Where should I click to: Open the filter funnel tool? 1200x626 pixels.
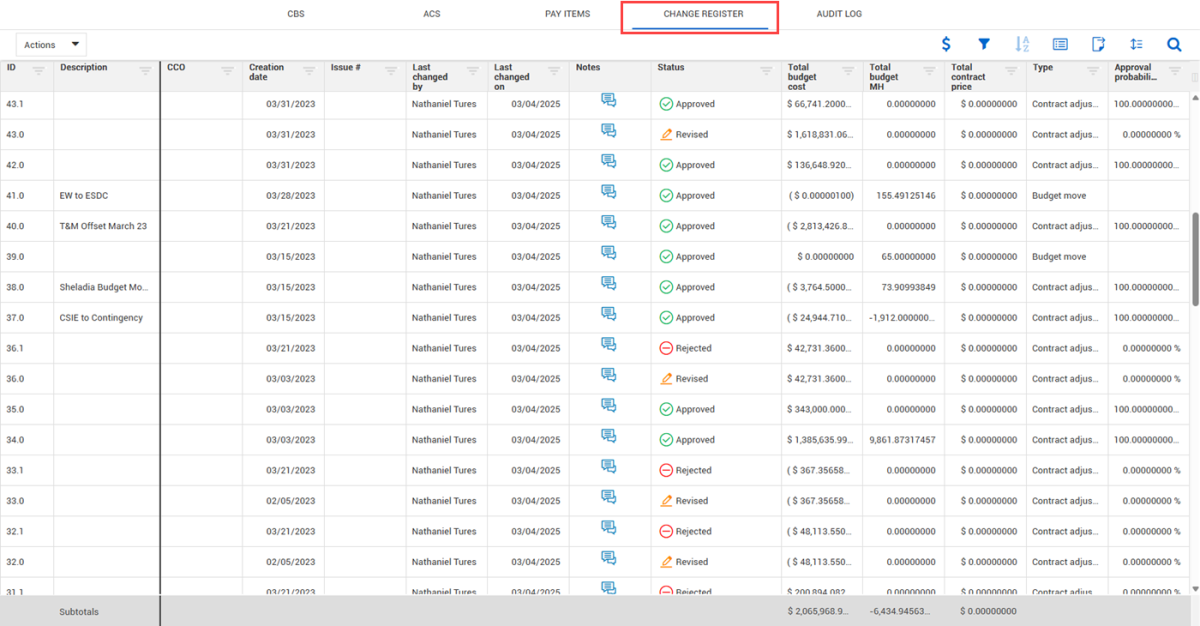[984, 45]
